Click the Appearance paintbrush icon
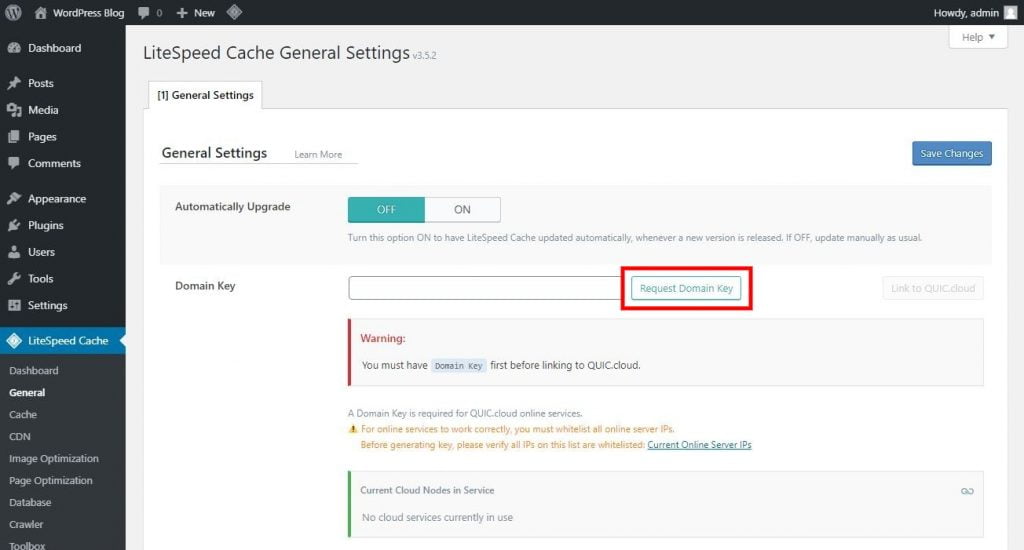The width and height of the screenshot is (1024, 550). [14, 199]
